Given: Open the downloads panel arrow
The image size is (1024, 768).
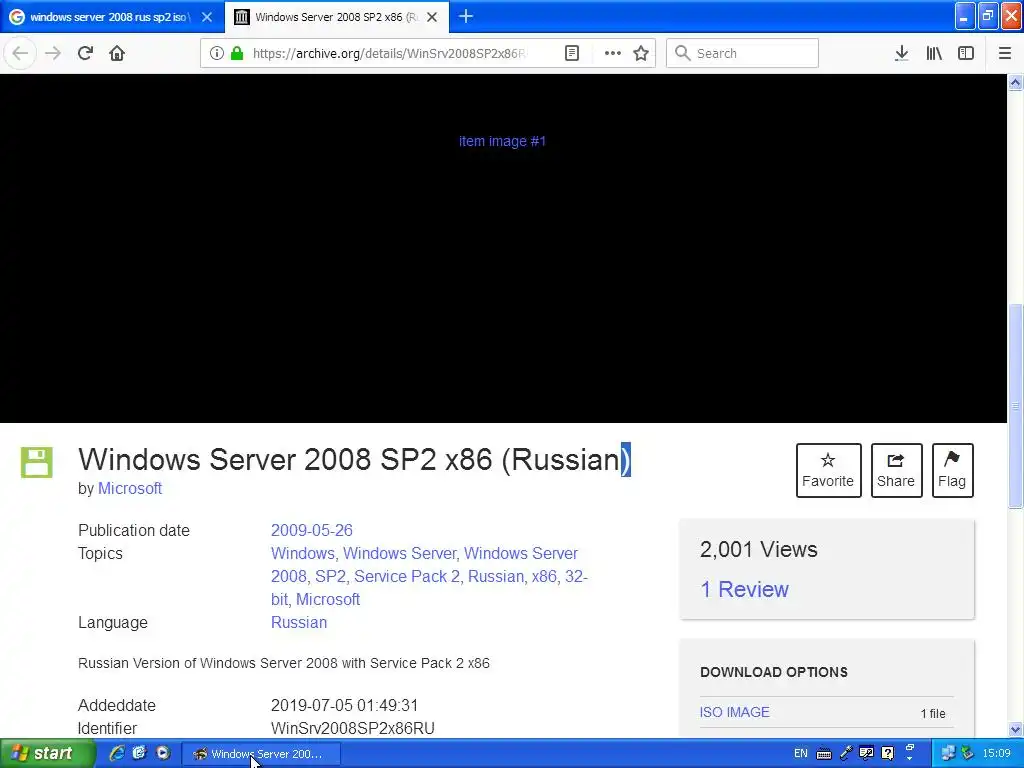Looking at the screenshot, I should tap(901, 53).
